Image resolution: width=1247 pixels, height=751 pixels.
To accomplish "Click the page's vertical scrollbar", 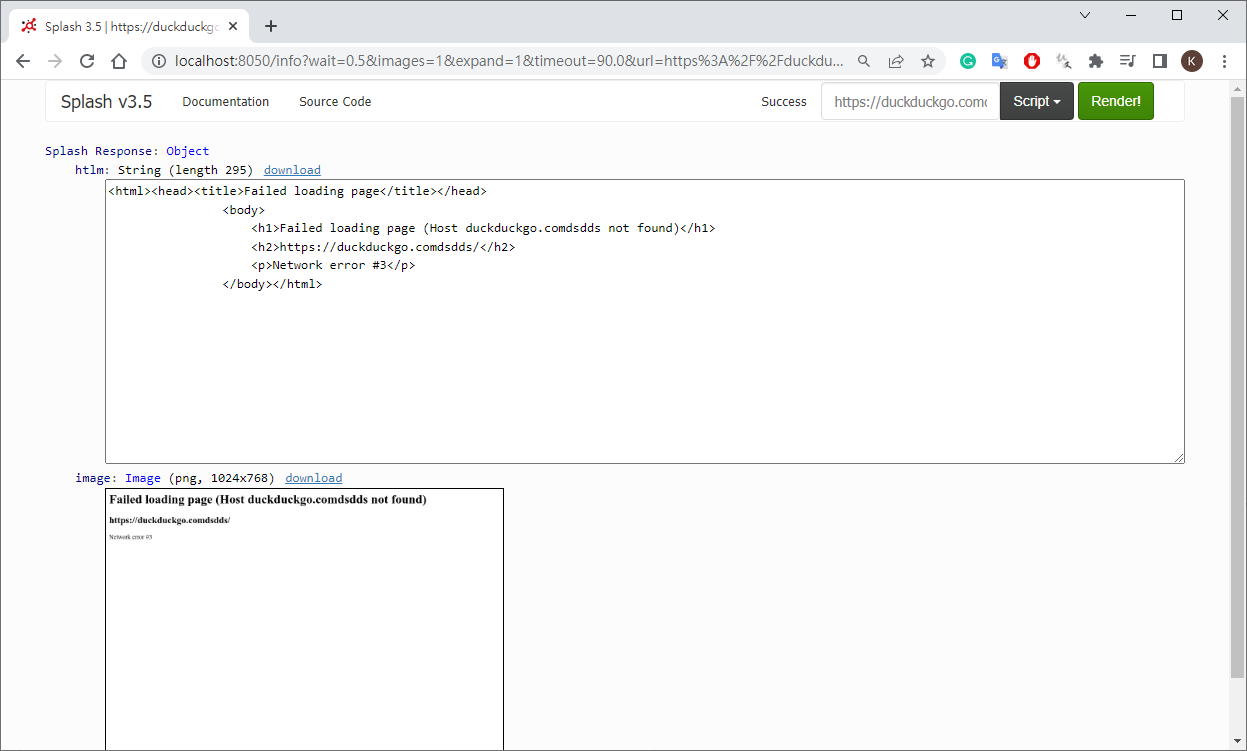I will point(1238,400).
